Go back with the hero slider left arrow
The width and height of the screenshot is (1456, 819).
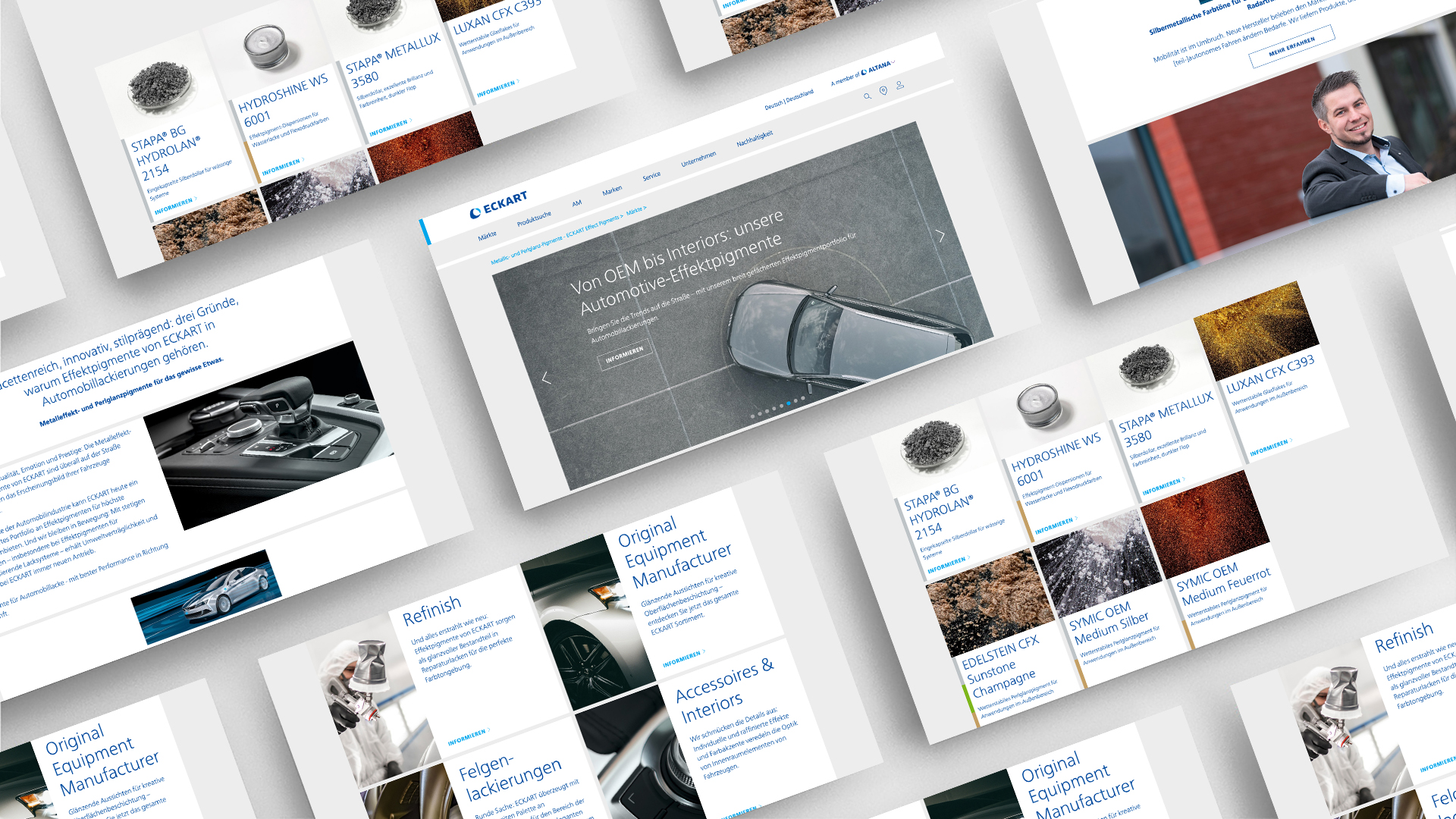(546, 377)
